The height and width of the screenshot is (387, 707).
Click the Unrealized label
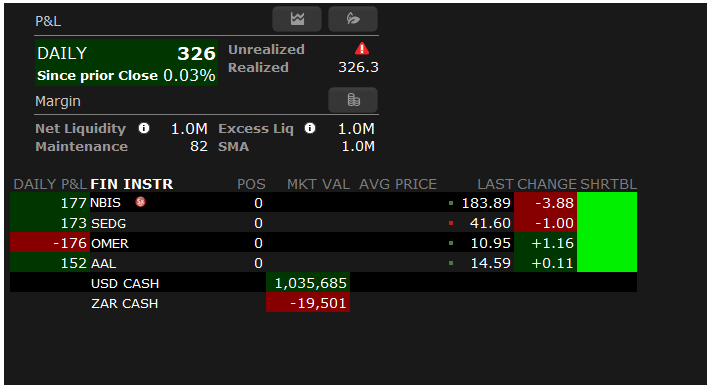(266, 49)
